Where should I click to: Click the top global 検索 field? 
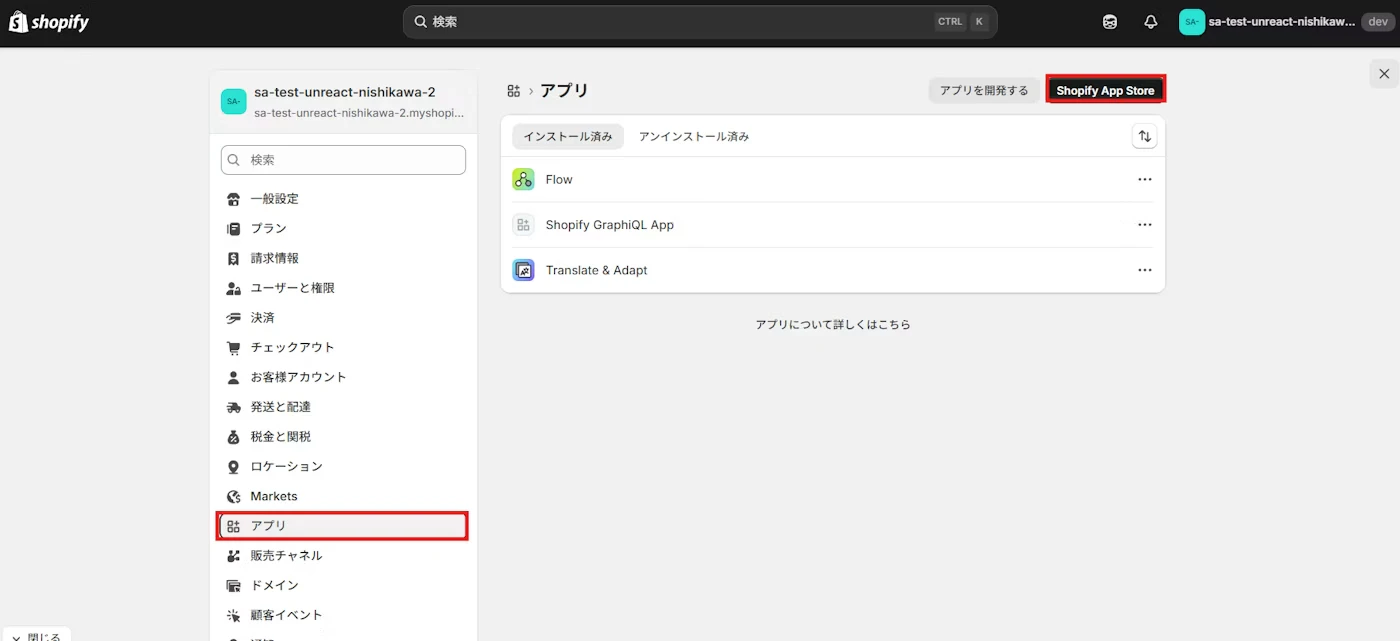(701, 22)
